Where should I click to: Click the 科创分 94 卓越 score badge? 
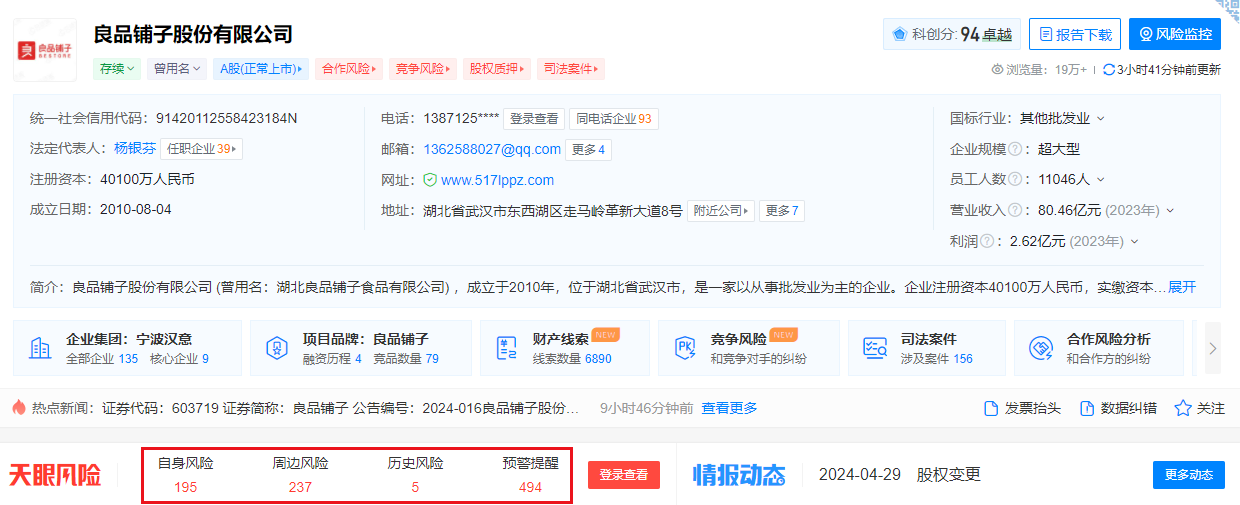pos(952,34)
